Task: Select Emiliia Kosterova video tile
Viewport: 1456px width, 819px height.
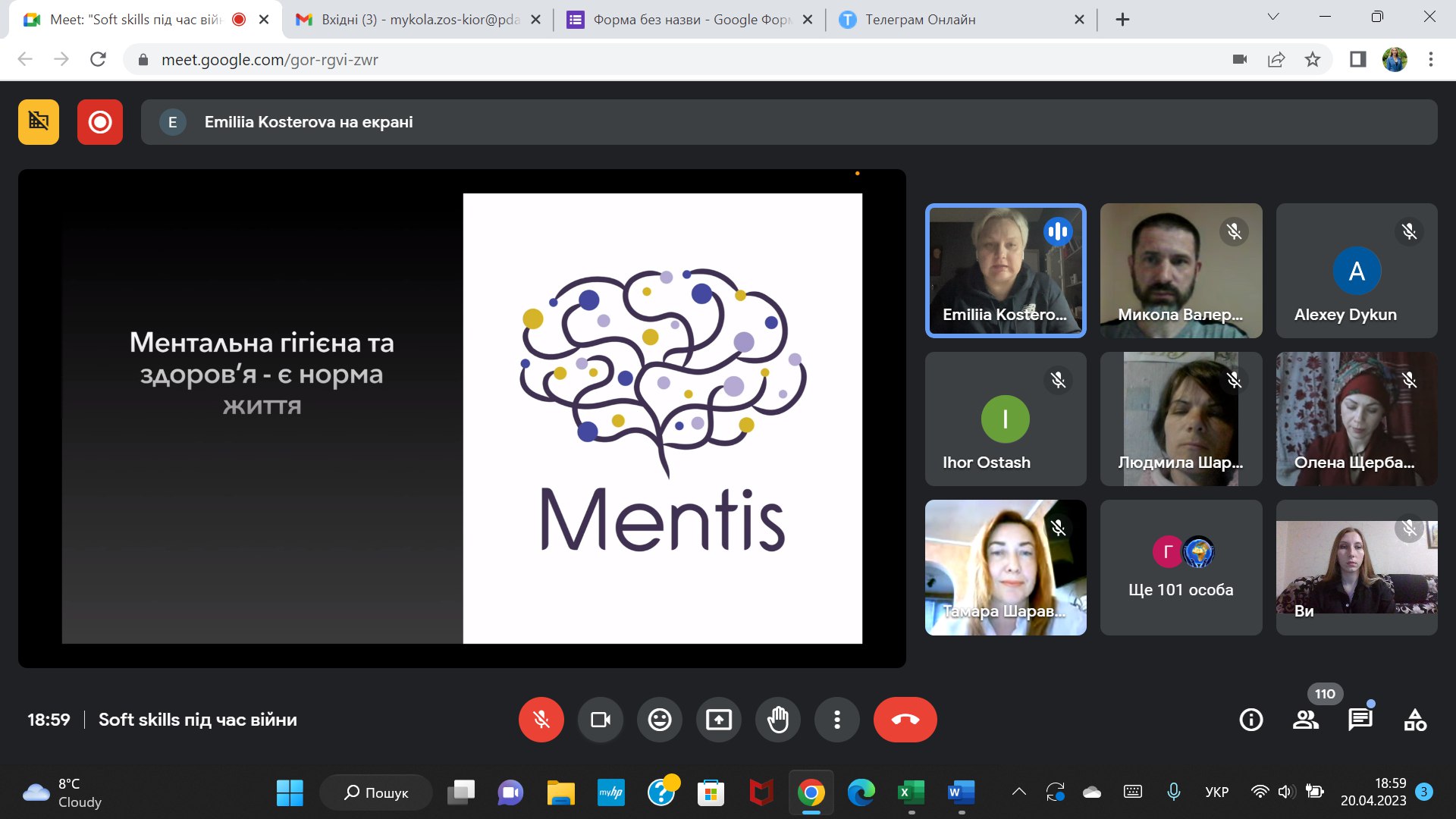Action: 1006,270
